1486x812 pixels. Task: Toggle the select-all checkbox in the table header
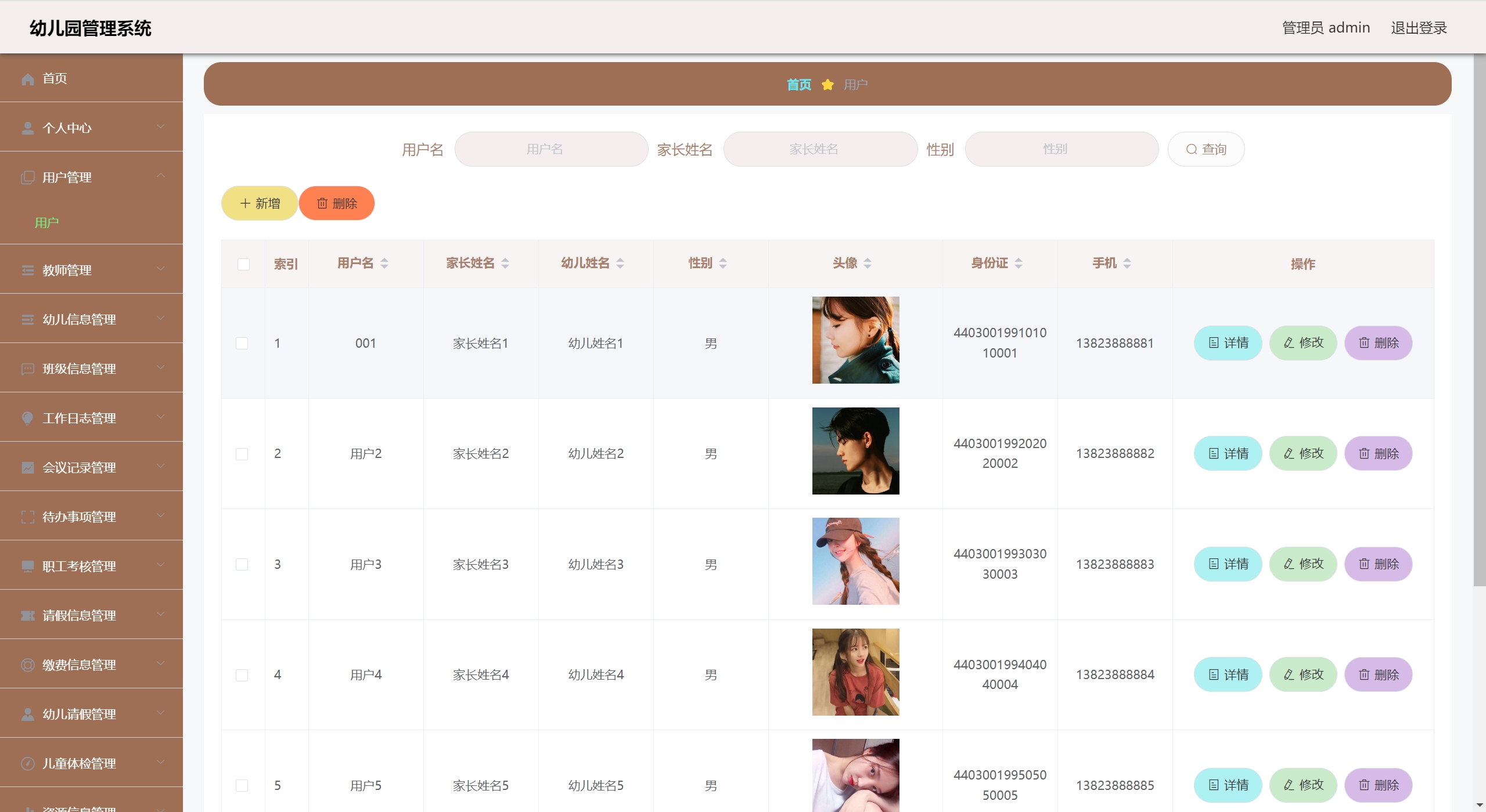243,265
